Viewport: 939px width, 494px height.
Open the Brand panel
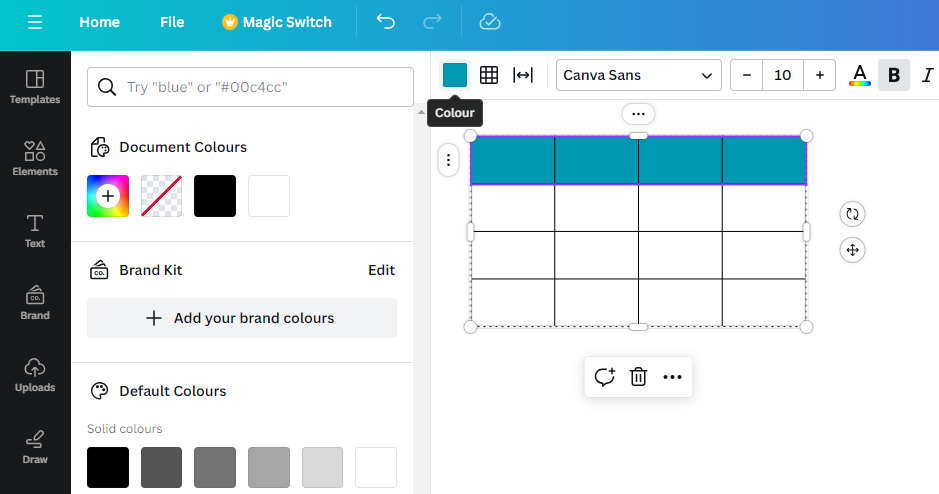[35, 302]
